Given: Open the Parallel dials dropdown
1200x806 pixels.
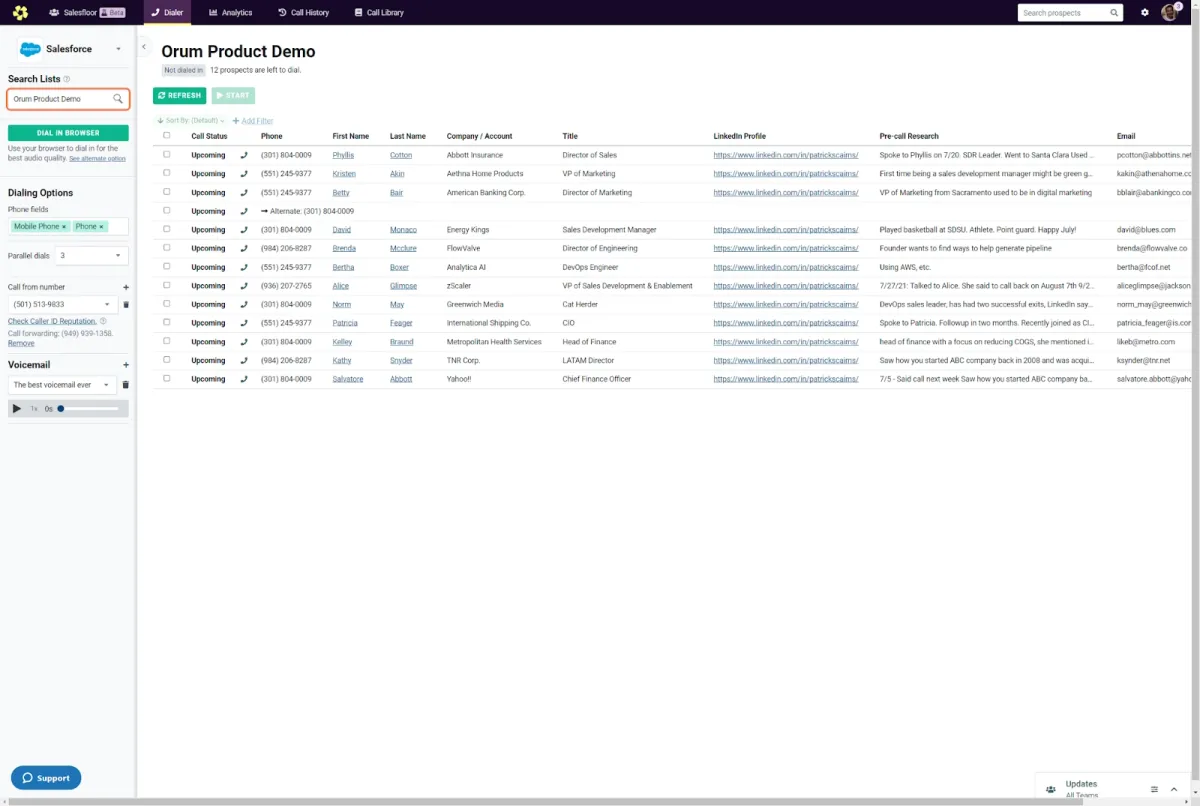Looking at the screenshot, I should pyautogui.click(x=91, y=256).
